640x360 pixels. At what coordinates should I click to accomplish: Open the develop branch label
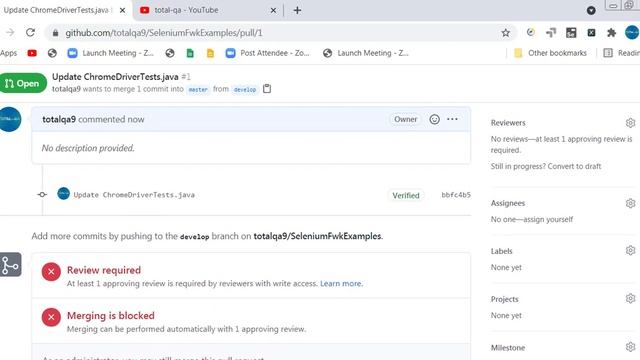click(x=245, y=89)
